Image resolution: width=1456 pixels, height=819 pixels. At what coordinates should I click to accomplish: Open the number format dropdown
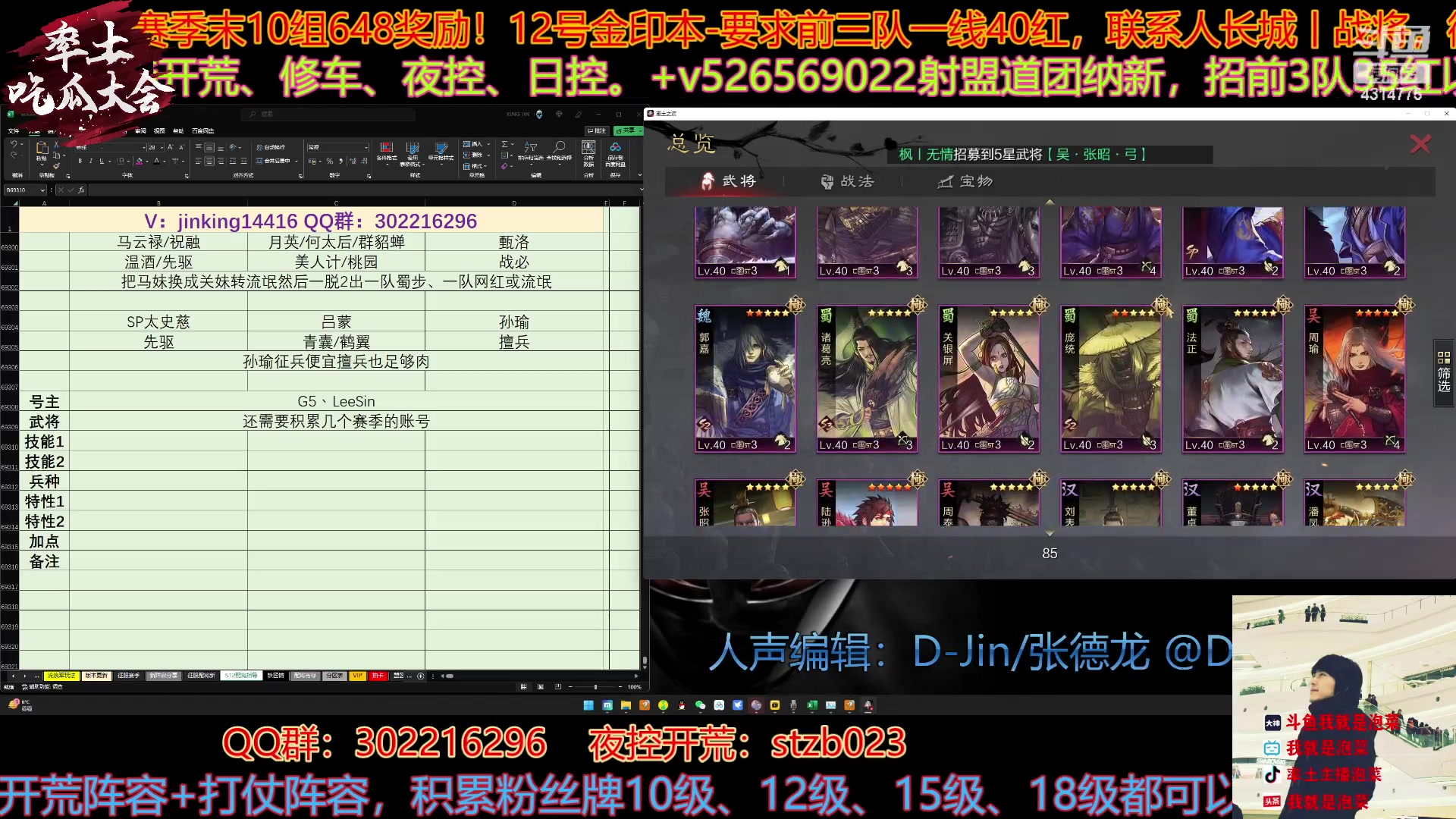tap(366, 148)
